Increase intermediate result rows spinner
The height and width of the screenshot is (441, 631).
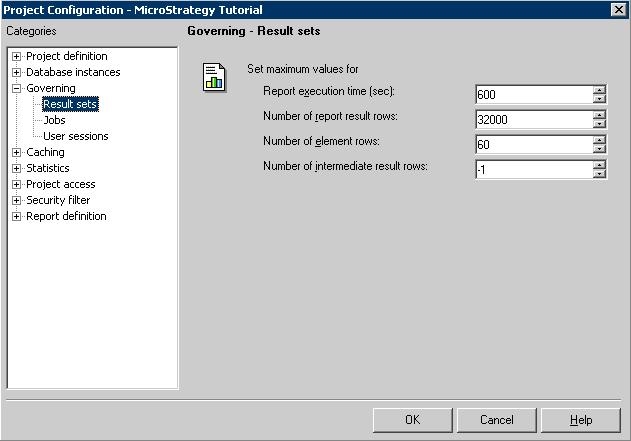pos(599,165)
